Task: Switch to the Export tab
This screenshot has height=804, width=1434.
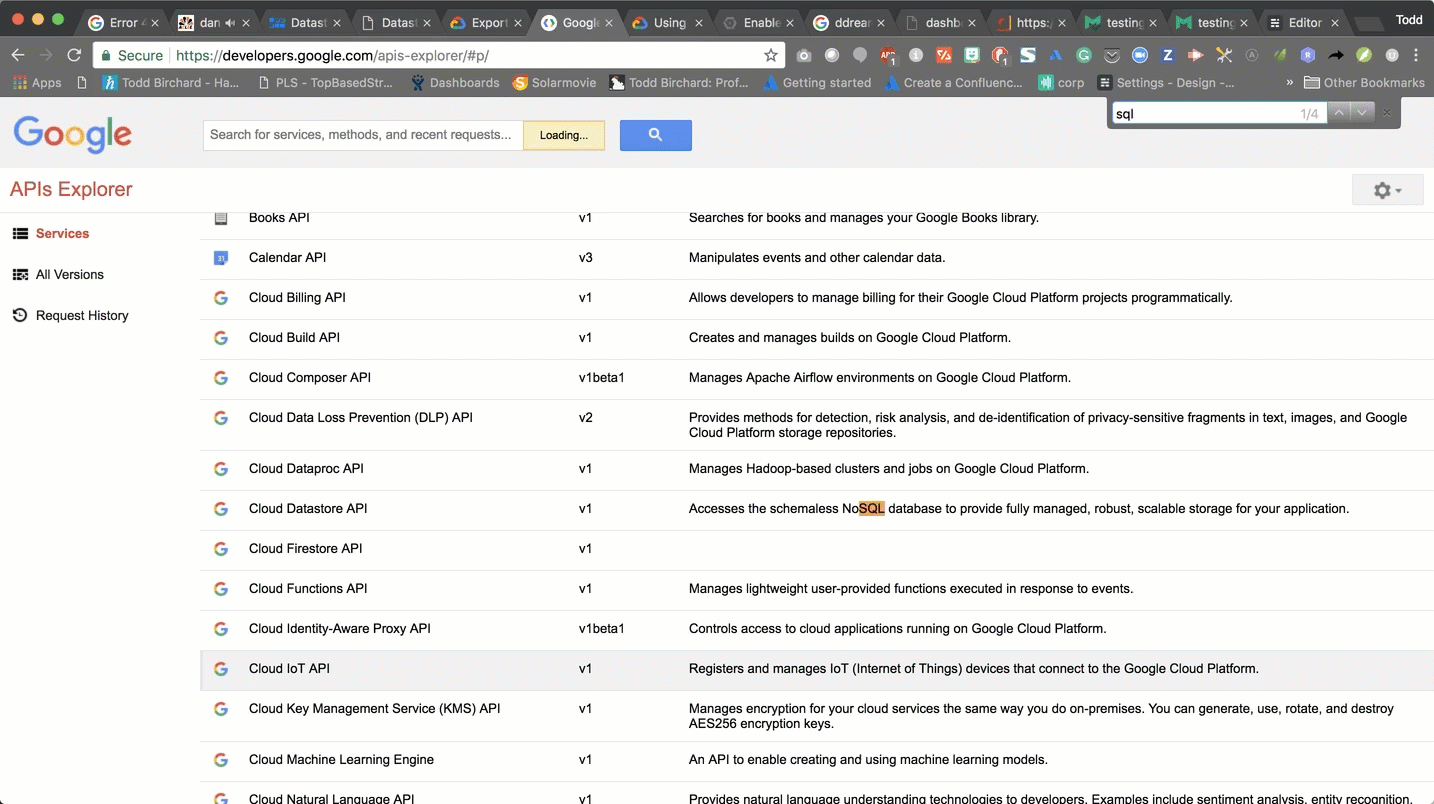Action: coord(488,22)
